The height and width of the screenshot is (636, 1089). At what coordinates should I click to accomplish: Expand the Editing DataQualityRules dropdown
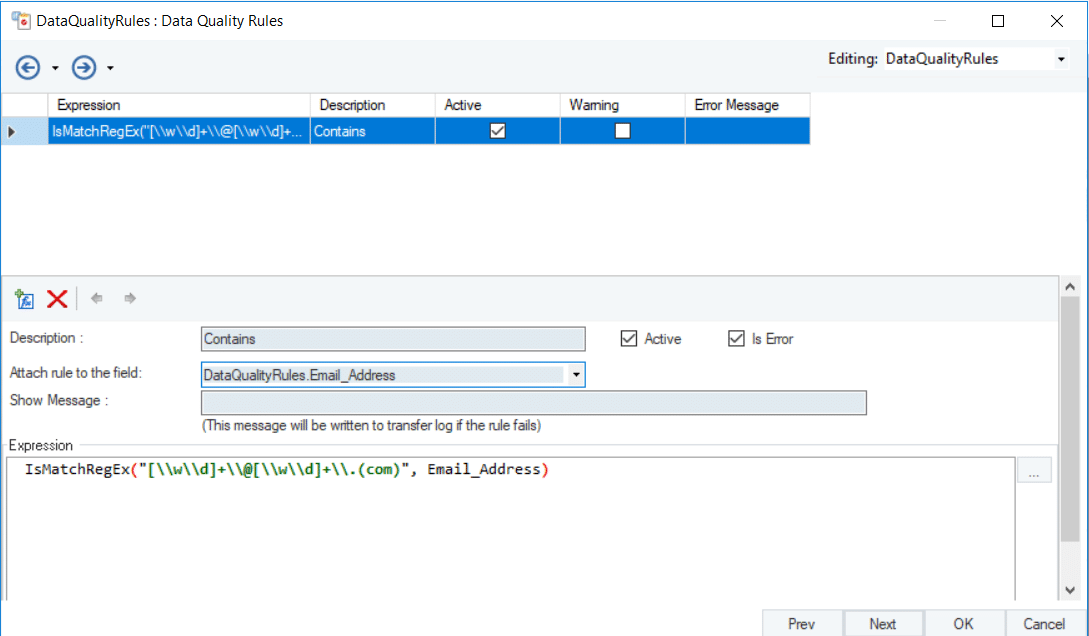1060,60
